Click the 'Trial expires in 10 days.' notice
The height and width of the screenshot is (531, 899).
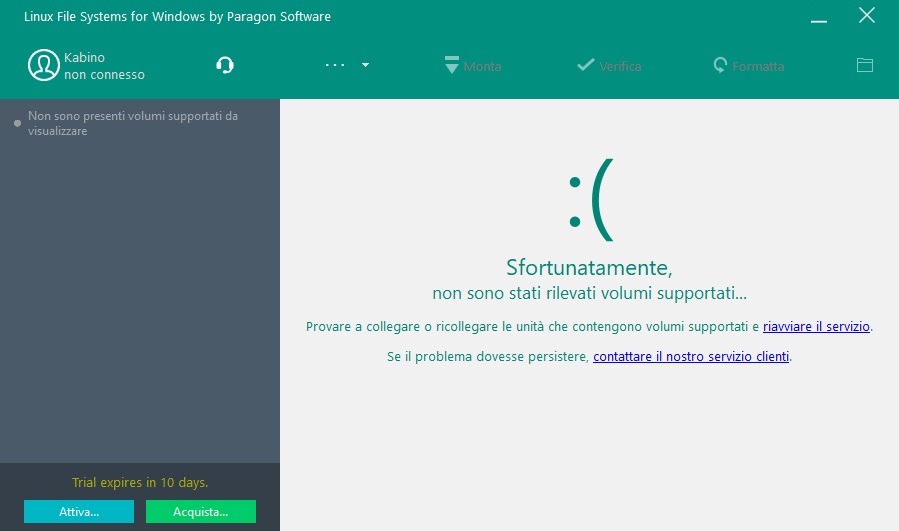140,482
